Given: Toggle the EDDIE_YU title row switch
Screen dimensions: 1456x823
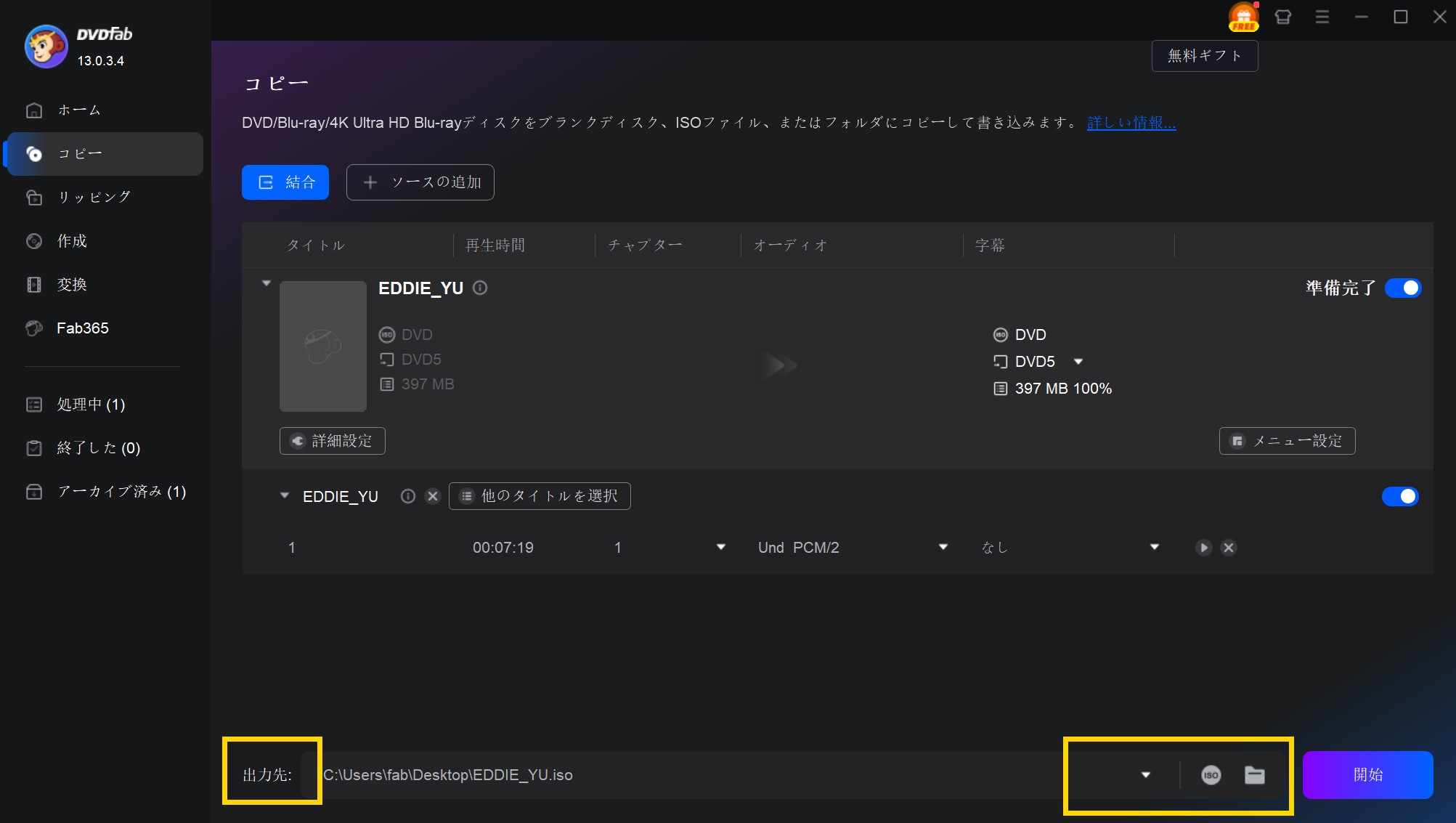Looking at the screenshot, I should [x=1400, y=496].
